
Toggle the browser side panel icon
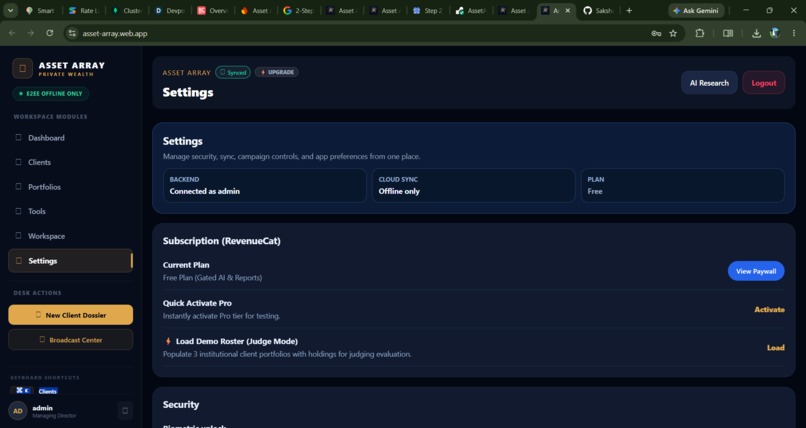pyautogui.click(x=728, y=33)
